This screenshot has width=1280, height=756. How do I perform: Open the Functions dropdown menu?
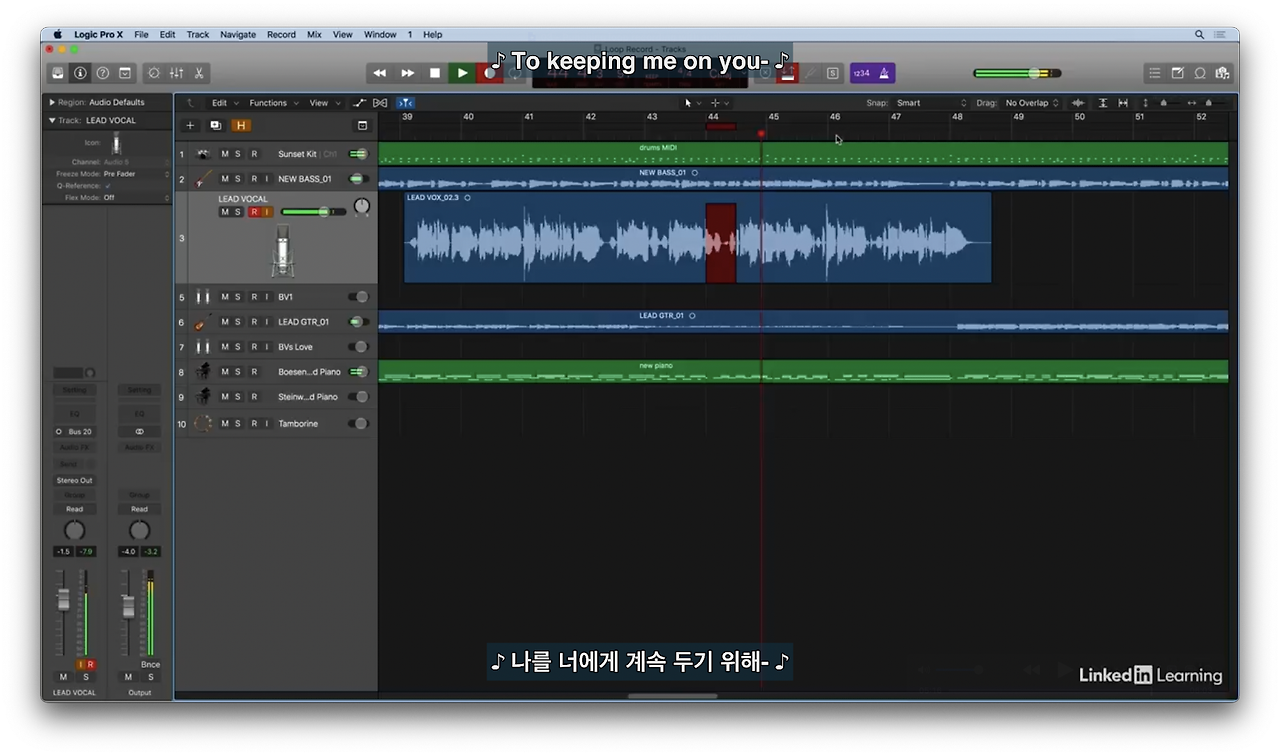(x=273, y=103)
